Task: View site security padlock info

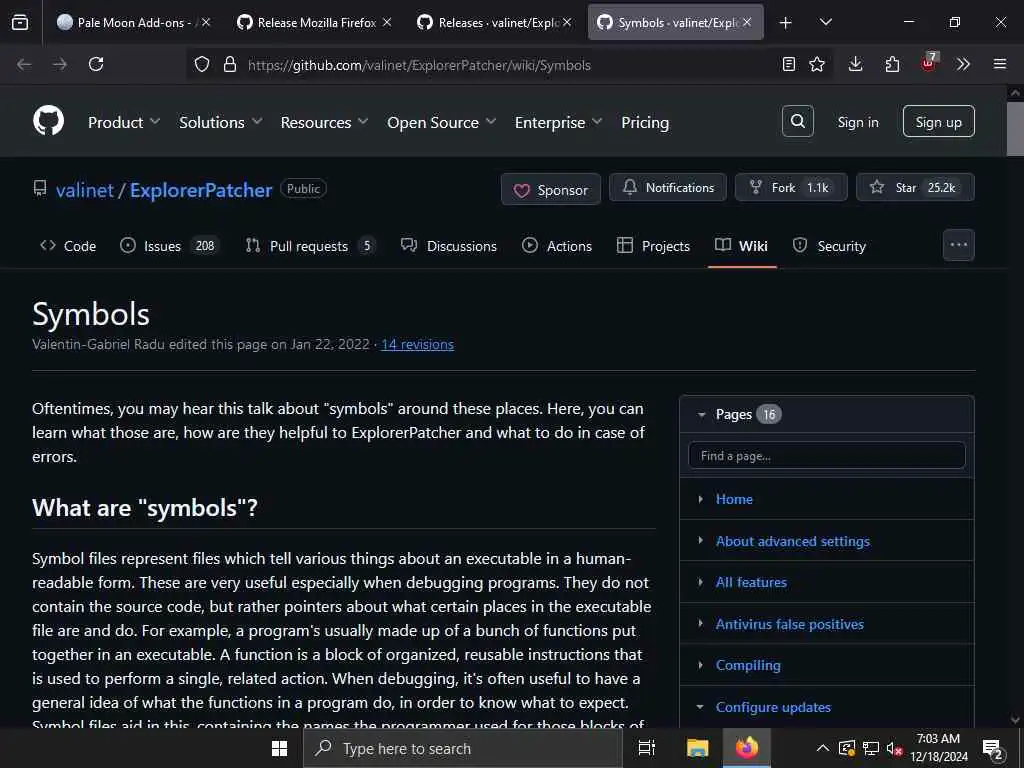Action: pos(229,65)
